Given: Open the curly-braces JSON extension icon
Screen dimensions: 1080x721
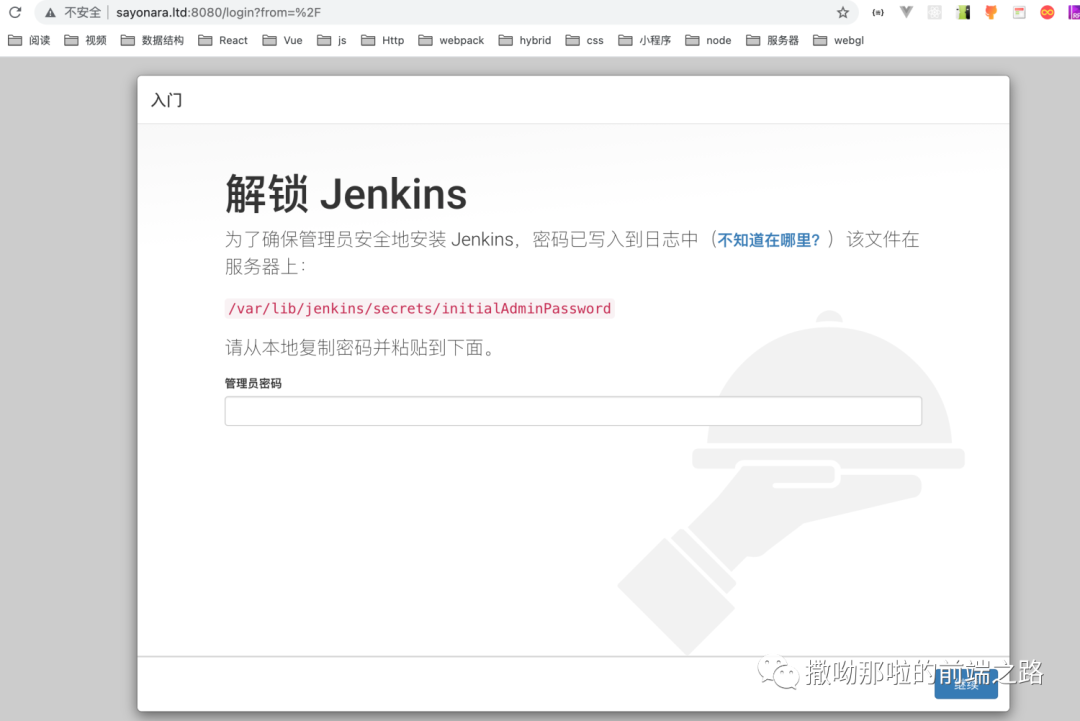Looking at the screenshot, I should pos(878,12).
